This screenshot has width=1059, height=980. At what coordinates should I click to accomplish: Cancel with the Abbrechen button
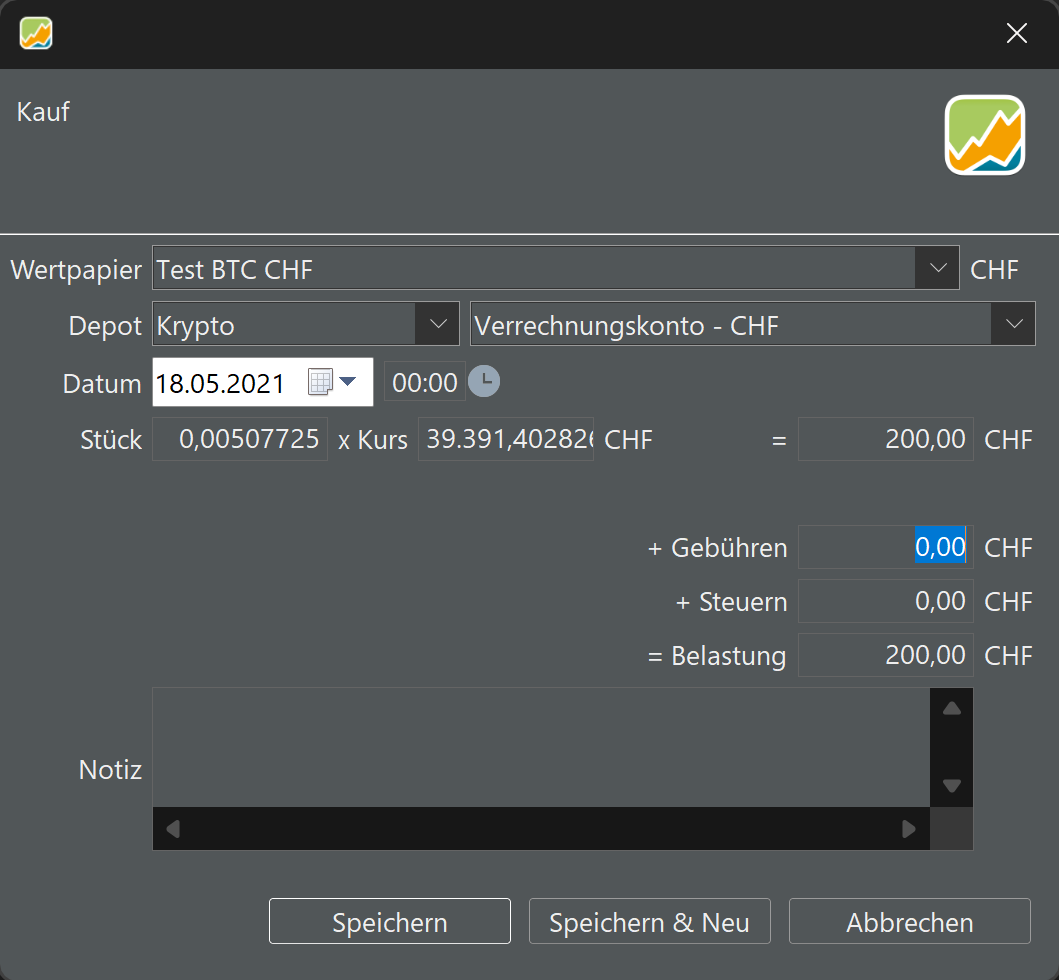909,921
